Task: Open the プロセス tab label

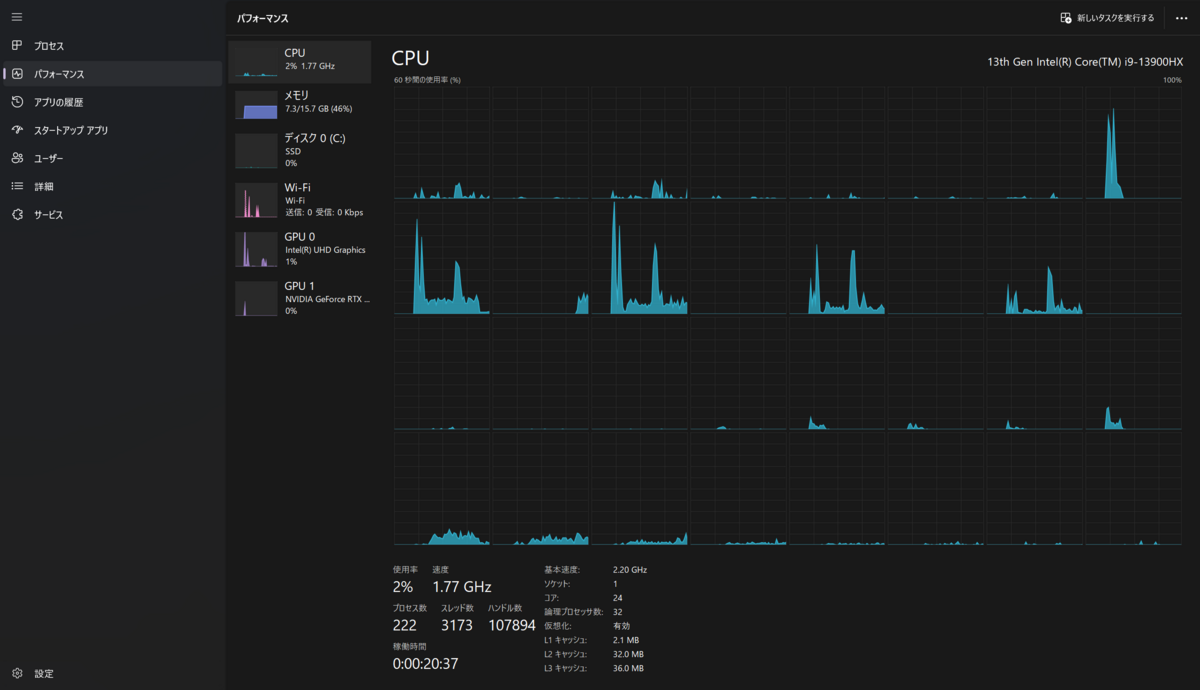Action: [49, 46]
